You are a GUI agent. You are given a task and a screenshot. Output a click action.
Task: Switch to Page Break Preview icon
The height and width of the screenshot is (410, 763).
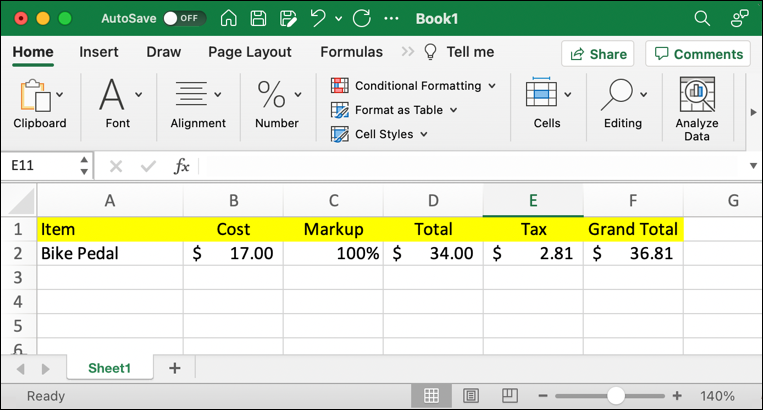[x=509, y=396]
